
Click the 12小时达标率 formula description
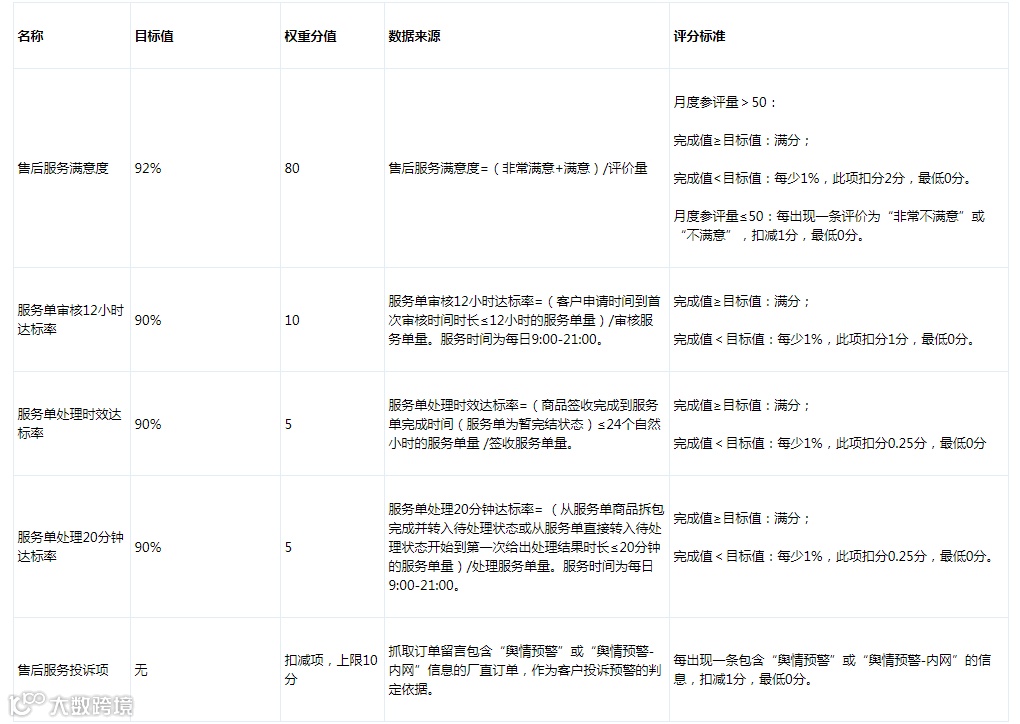coord(524,320)
